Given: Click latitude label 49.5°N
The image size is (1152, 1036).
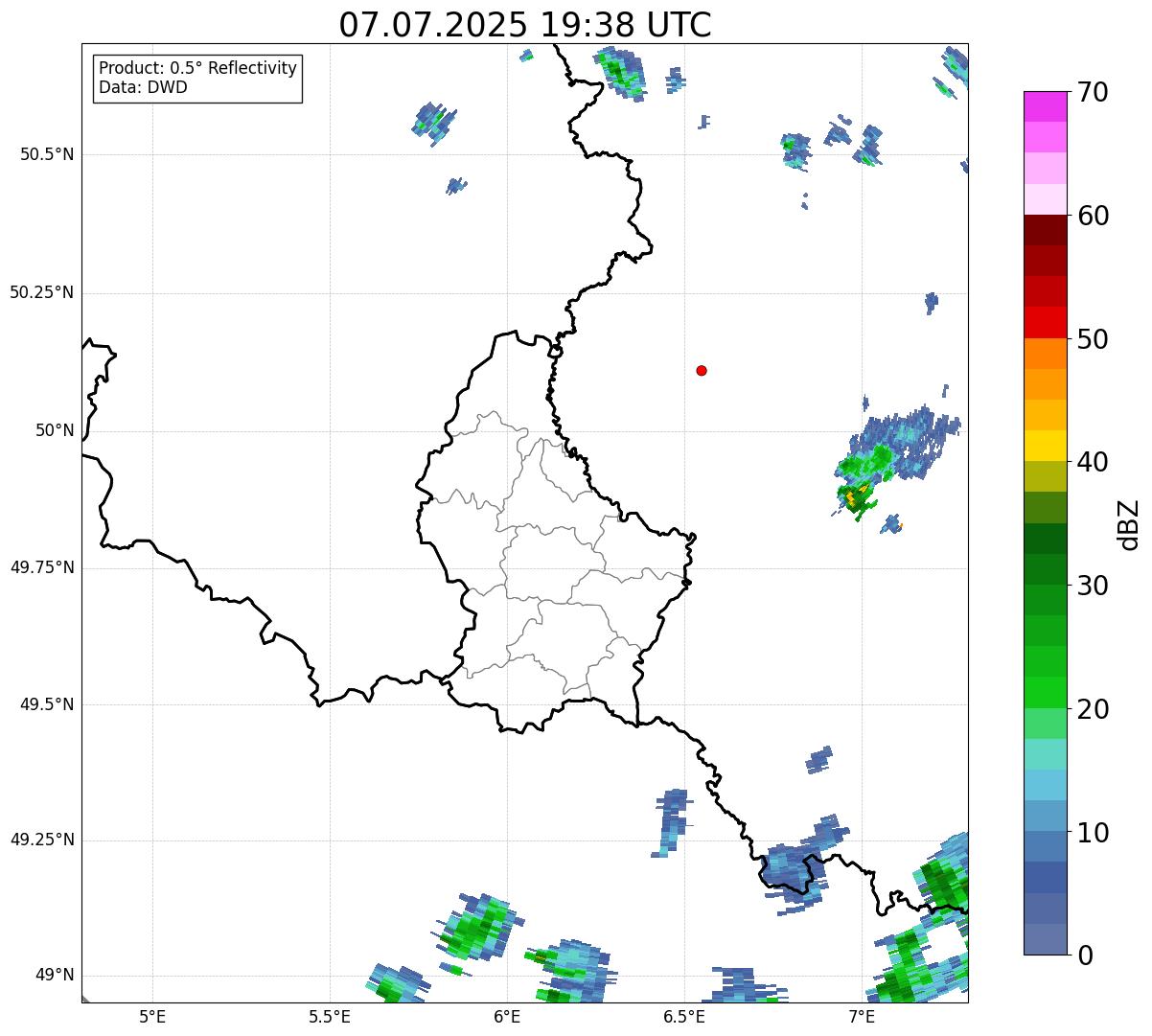Looking at the screenshot, I should pos(47,704).
